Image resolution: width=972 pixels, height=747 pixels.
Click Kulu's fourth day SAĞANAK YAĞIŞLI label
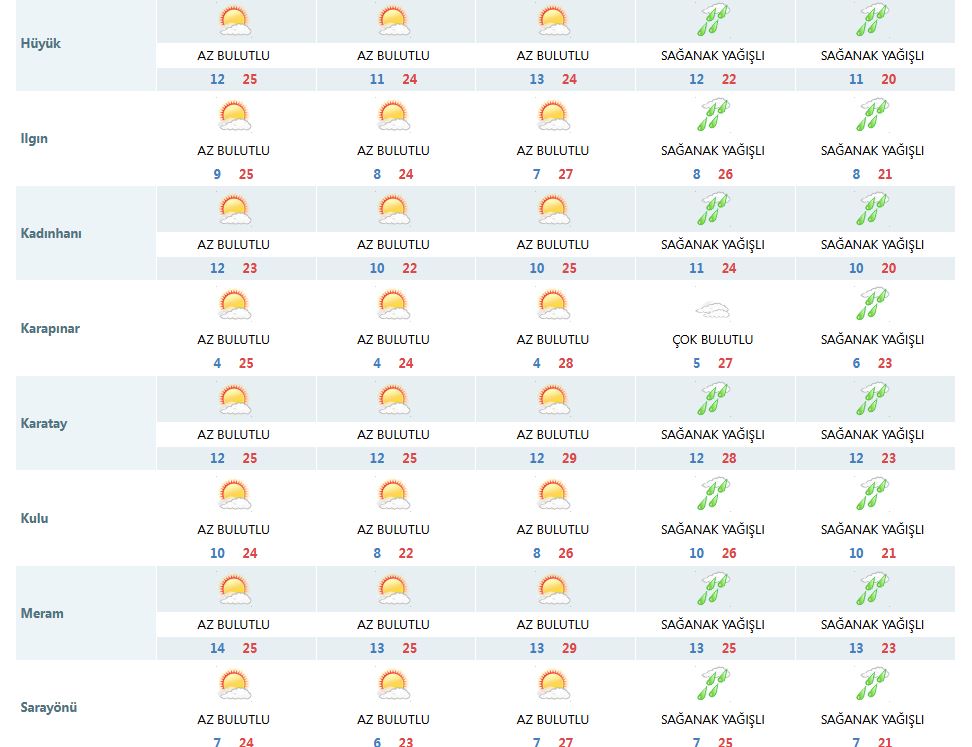click(713, 529)
